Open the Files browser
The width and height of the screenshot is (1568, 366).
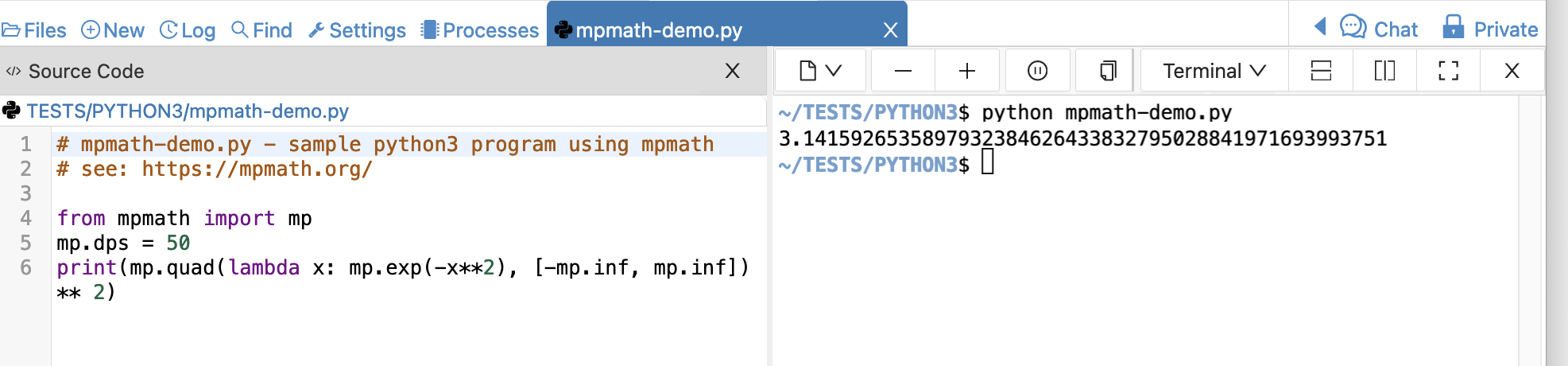[x=34, y=30]
